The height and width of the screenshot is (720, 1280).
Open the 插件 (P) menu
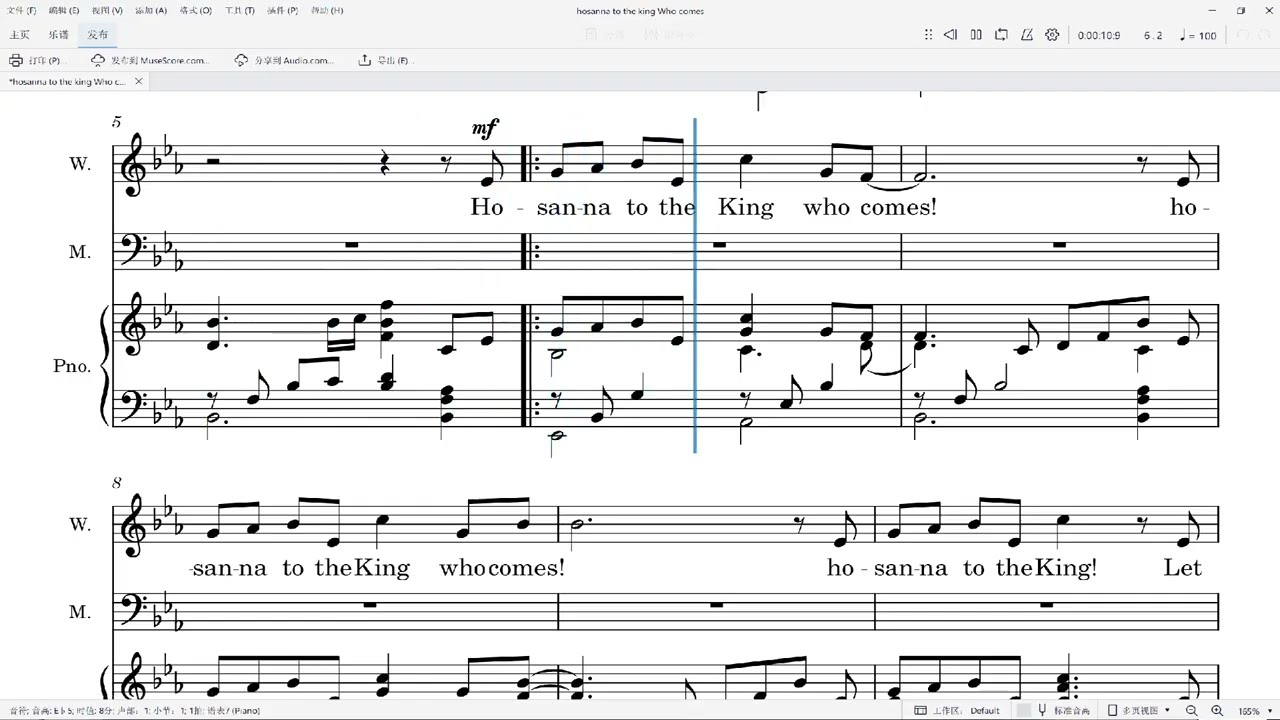click(x=282, y=10)
